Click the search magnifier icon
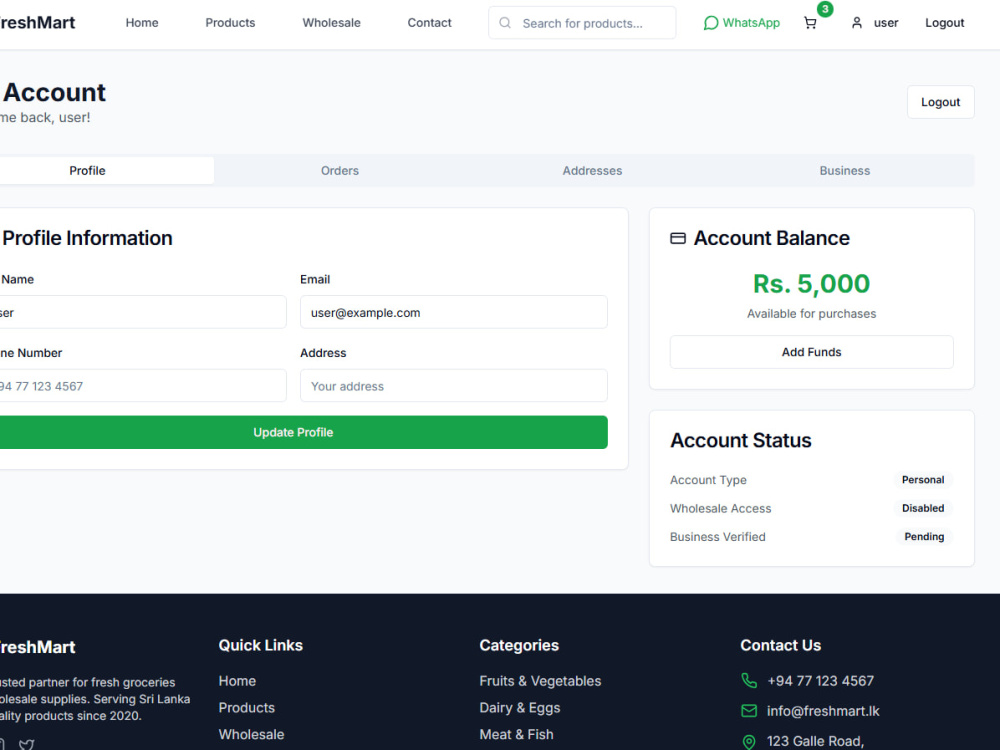Screen dimensions: 1000x750 click(x=504, y=23)
